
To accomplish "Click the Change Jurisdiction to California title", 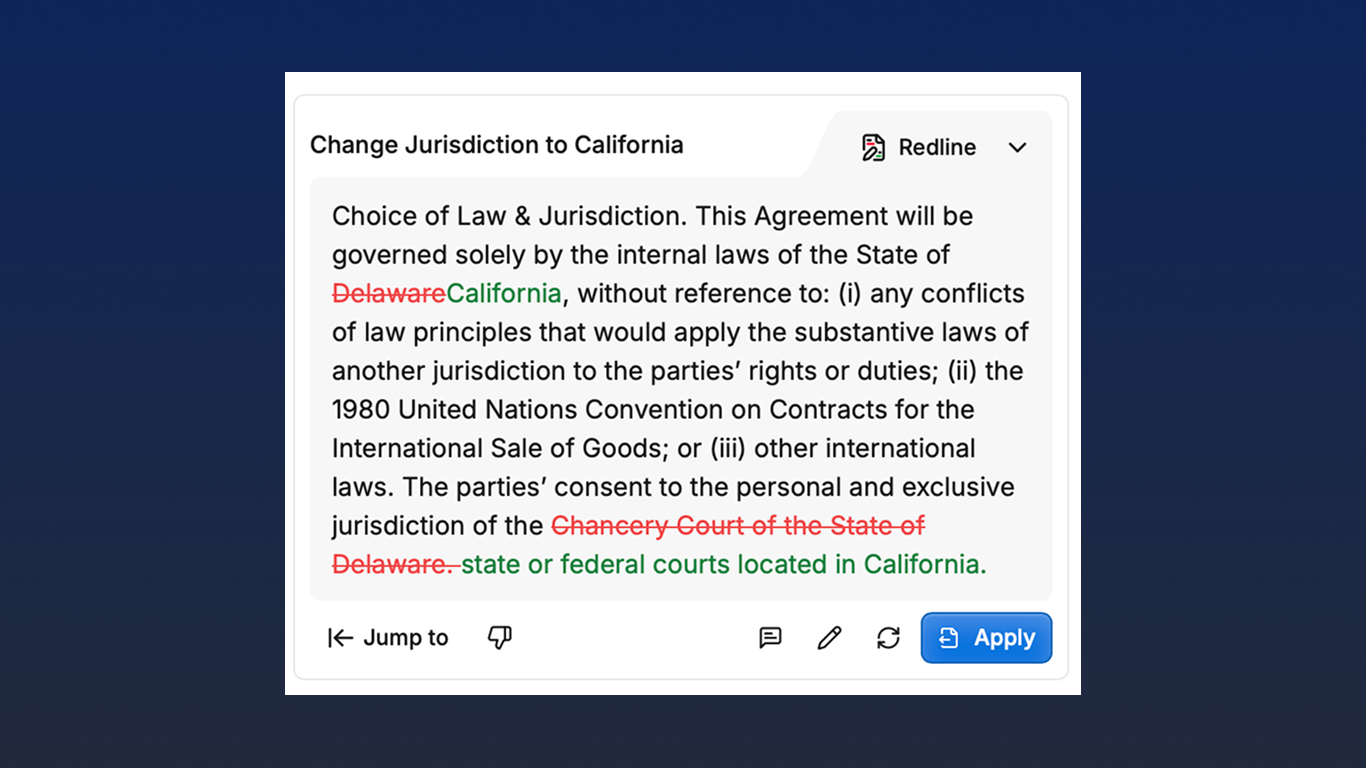I will 496,145.
